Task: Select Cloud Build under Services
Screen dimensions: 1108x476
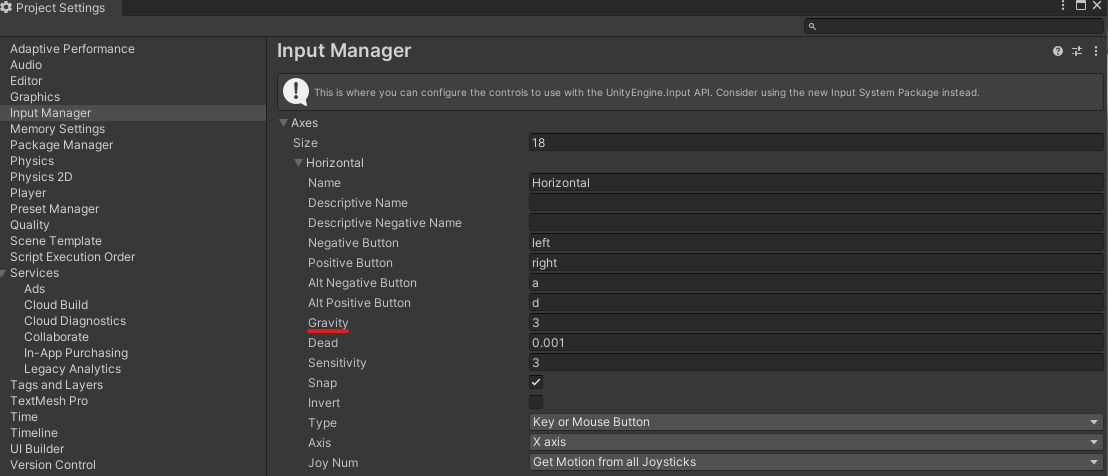Action: click(x=56, y=305)
